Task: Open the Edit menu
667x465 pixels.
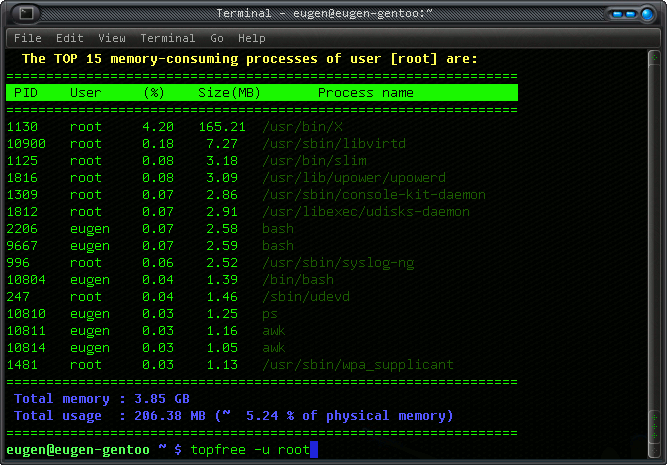Action: 70,38
